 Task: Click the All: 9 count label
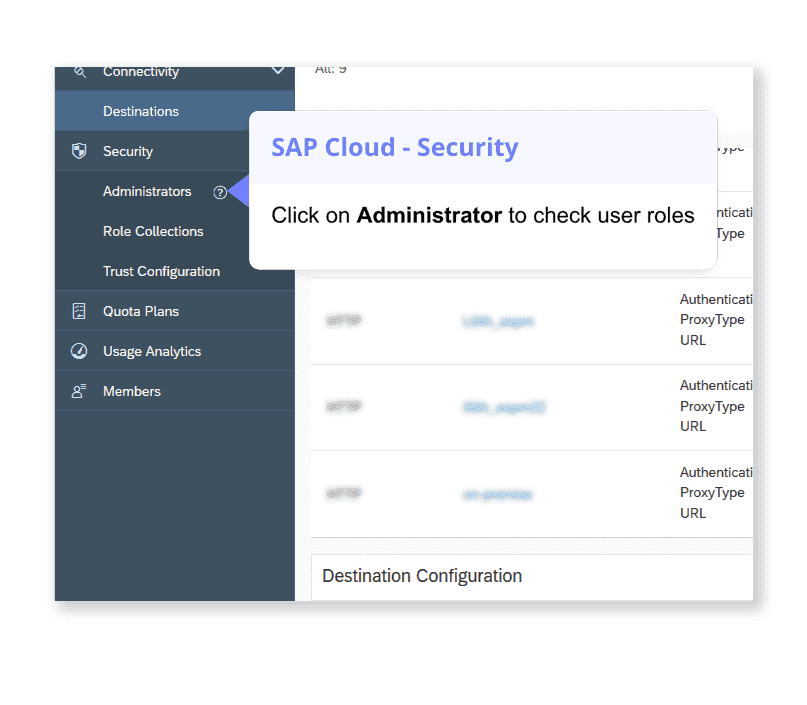(331, 70)
